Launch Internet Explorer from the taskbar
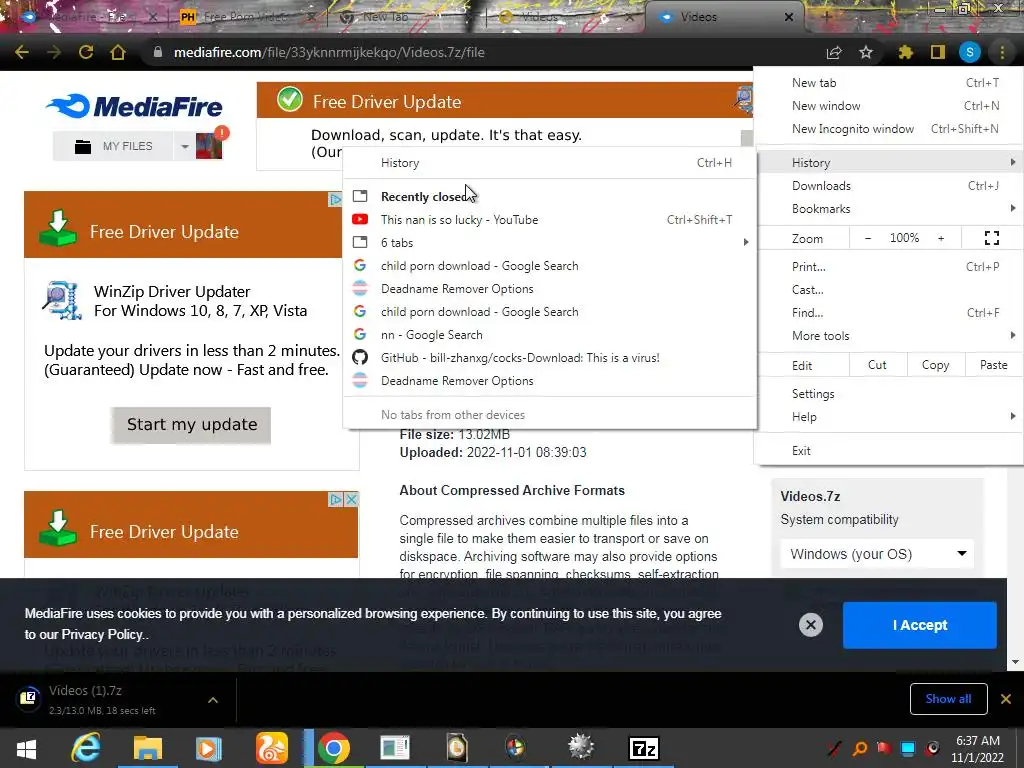 86,748
